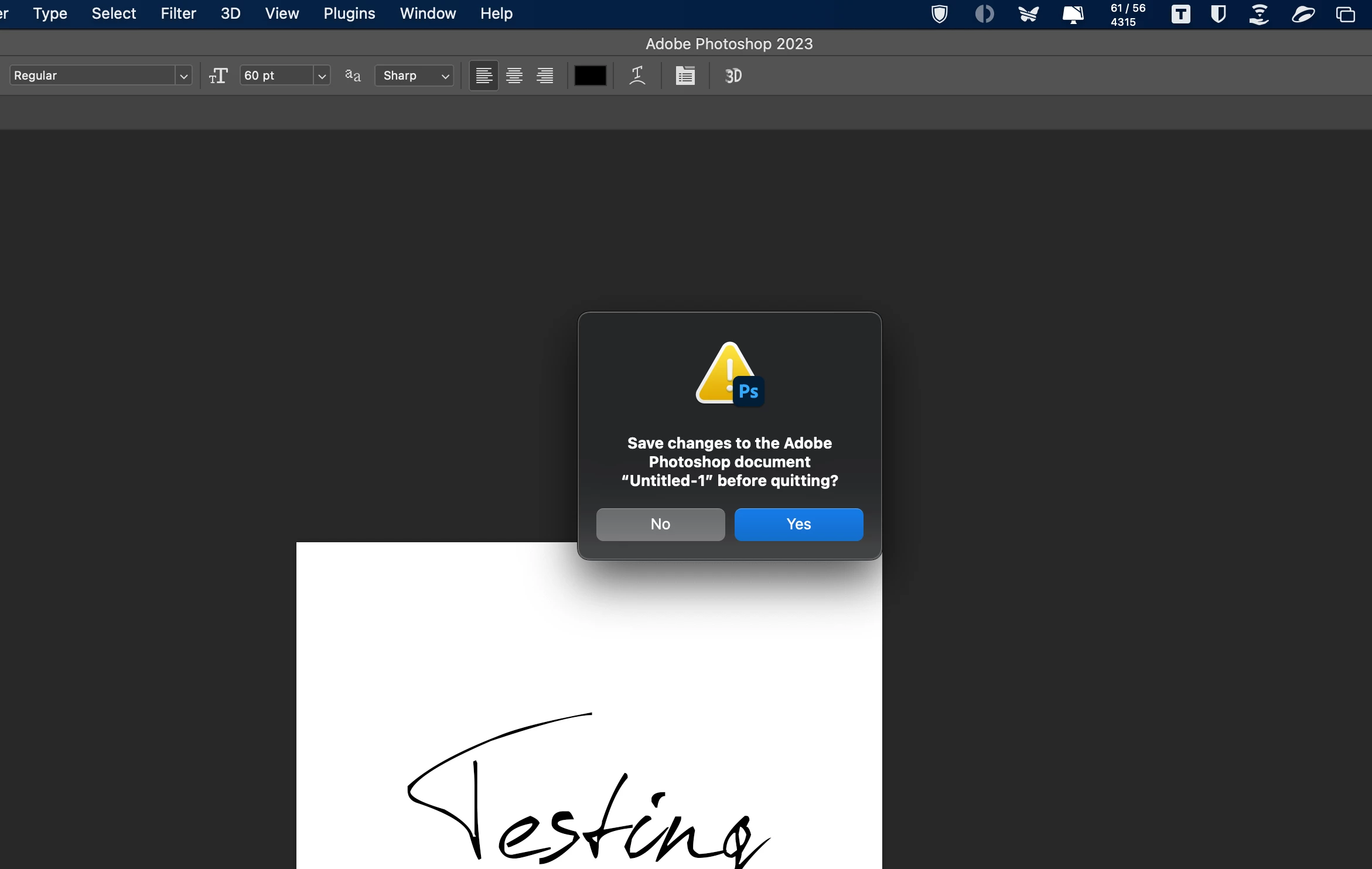The width and height of the screenshot is (1372, 869).
Task: Select center align text
Action: coord(514,76)
